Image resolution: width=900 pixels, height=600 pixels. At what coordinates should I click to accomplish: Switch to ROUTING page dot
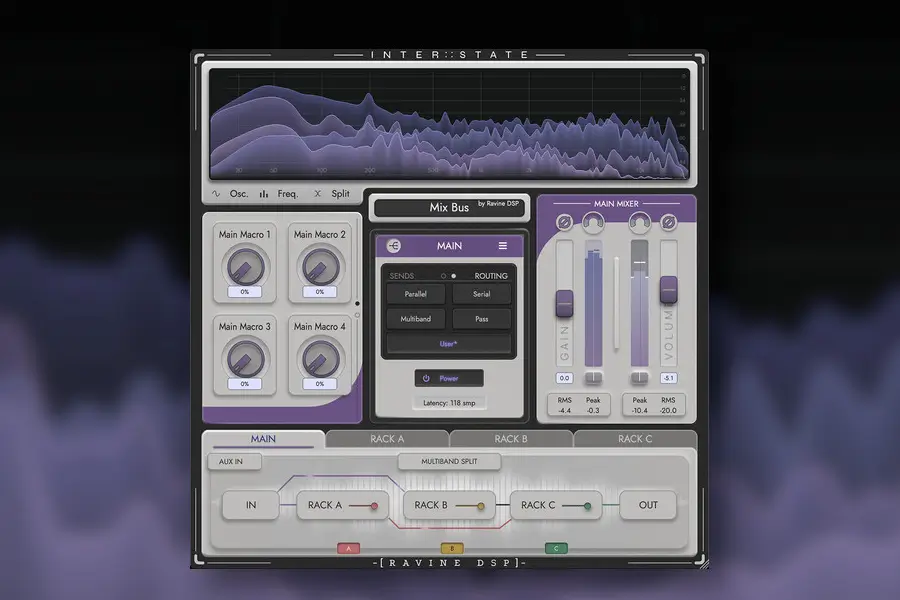(453, 276)
